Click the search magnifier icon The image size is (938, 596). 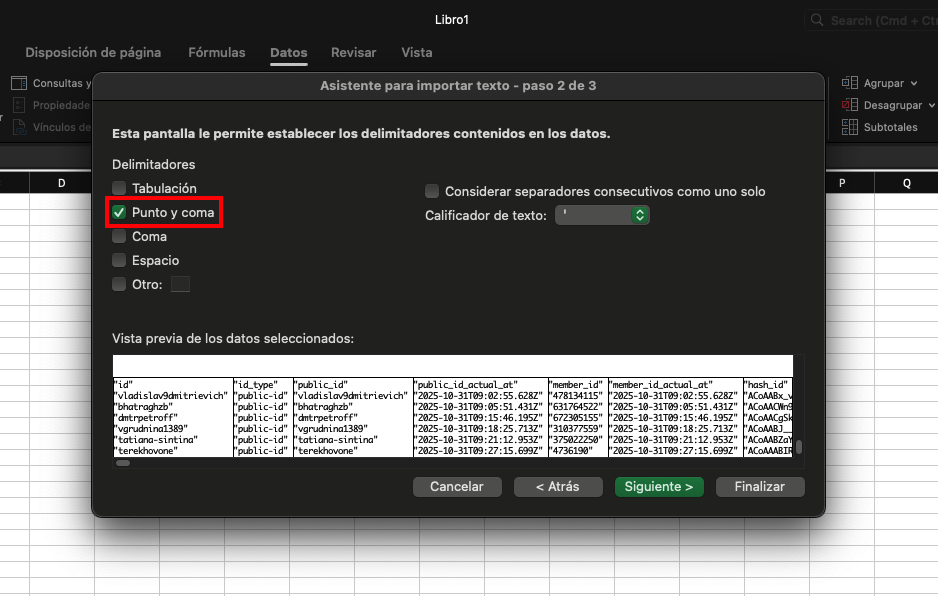click(818, 20)
